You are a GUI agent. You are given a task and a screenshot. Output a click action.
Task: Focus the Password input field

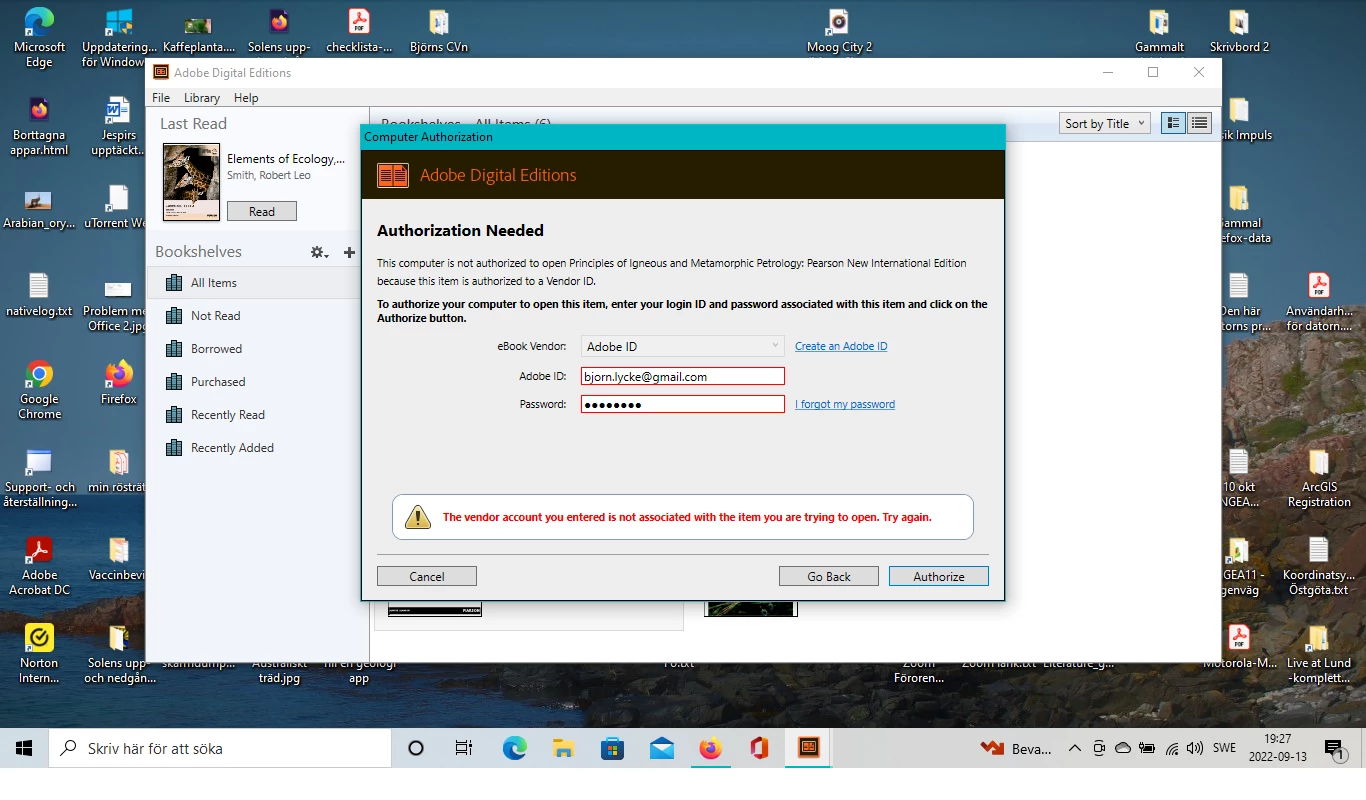tap(682, 404)
